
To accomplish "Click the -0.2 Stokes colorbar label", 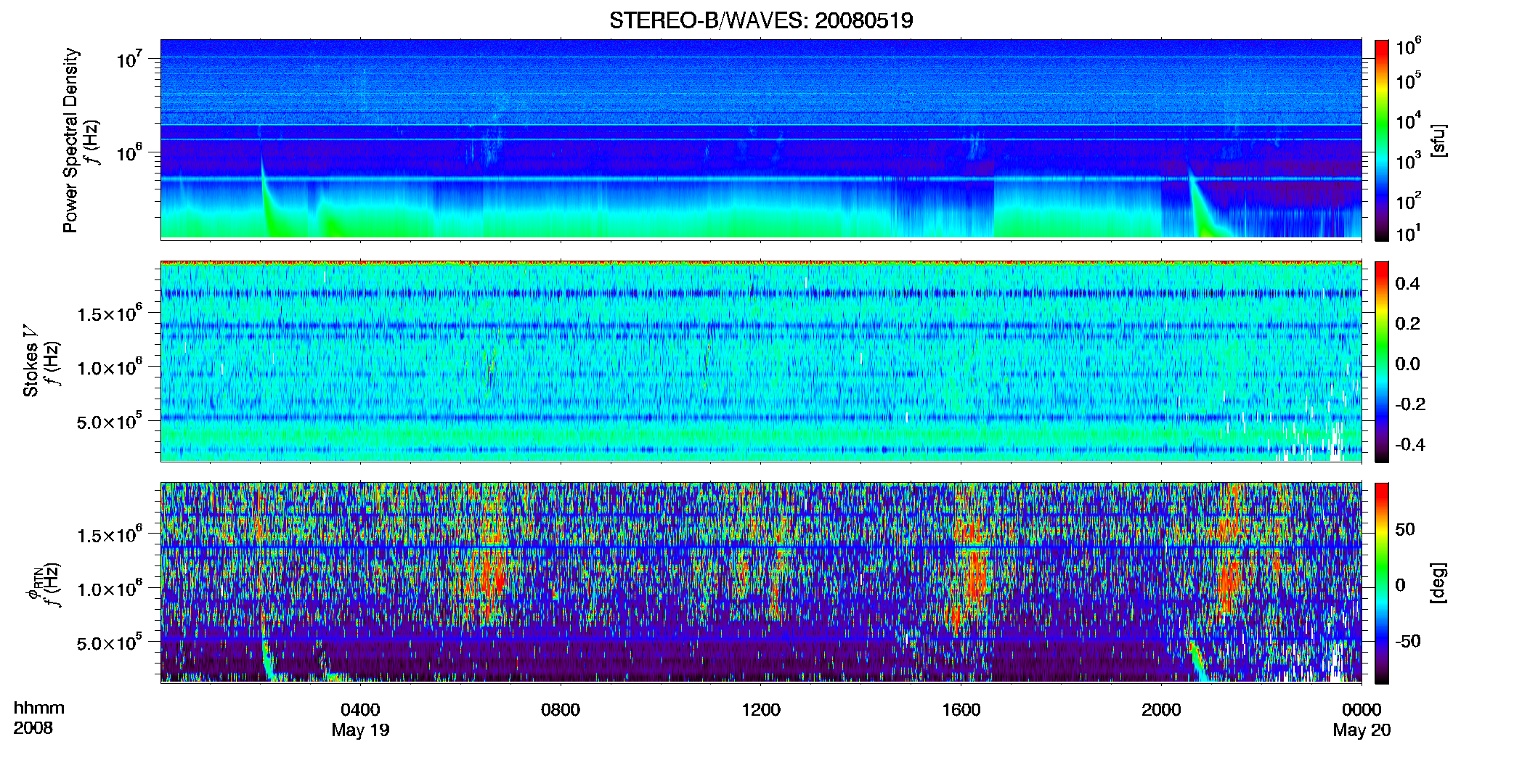I will pyautogui.click(x=1409, y=404).
